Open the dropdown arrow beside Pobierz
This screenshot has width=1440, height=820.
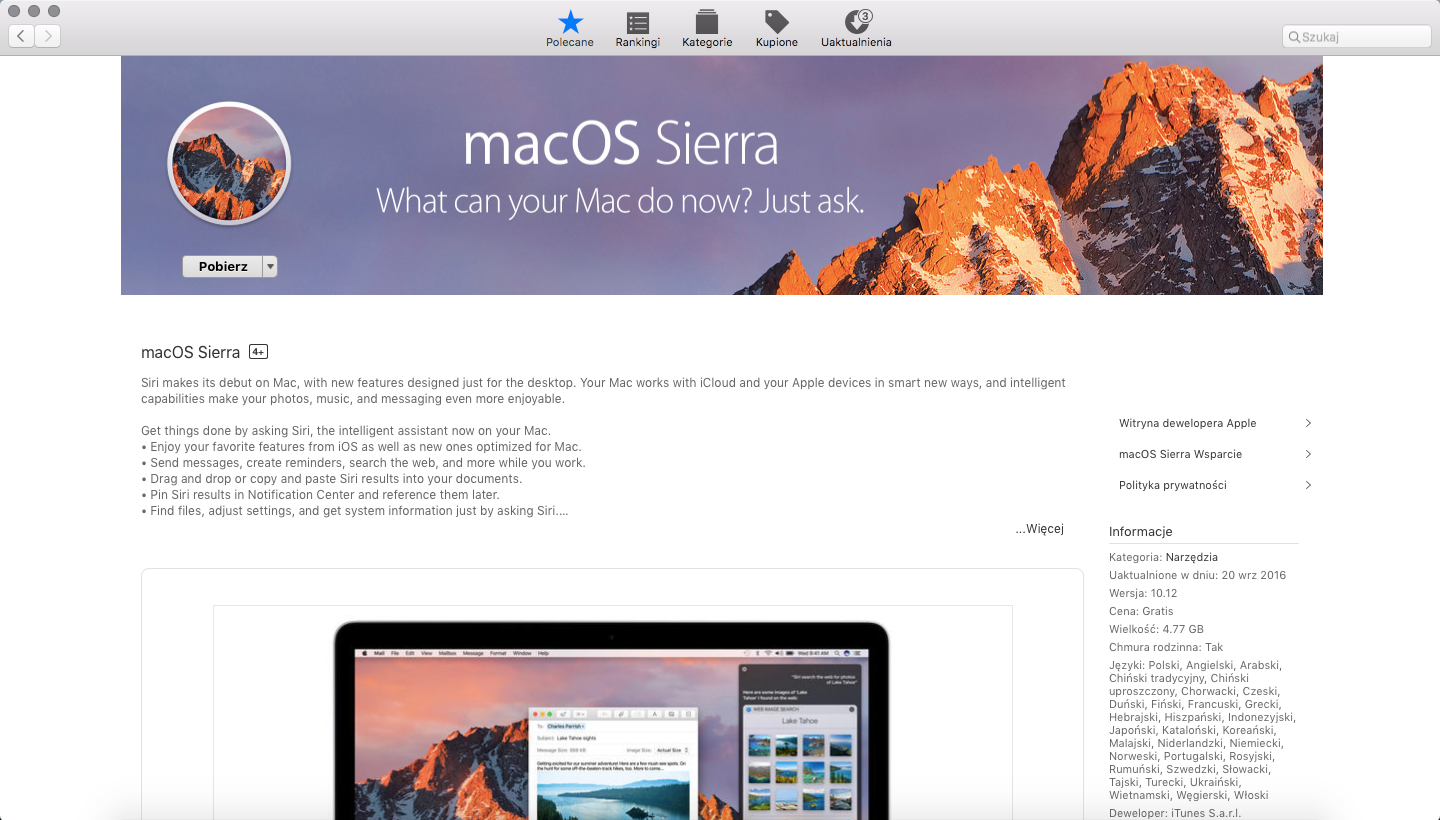270,267
